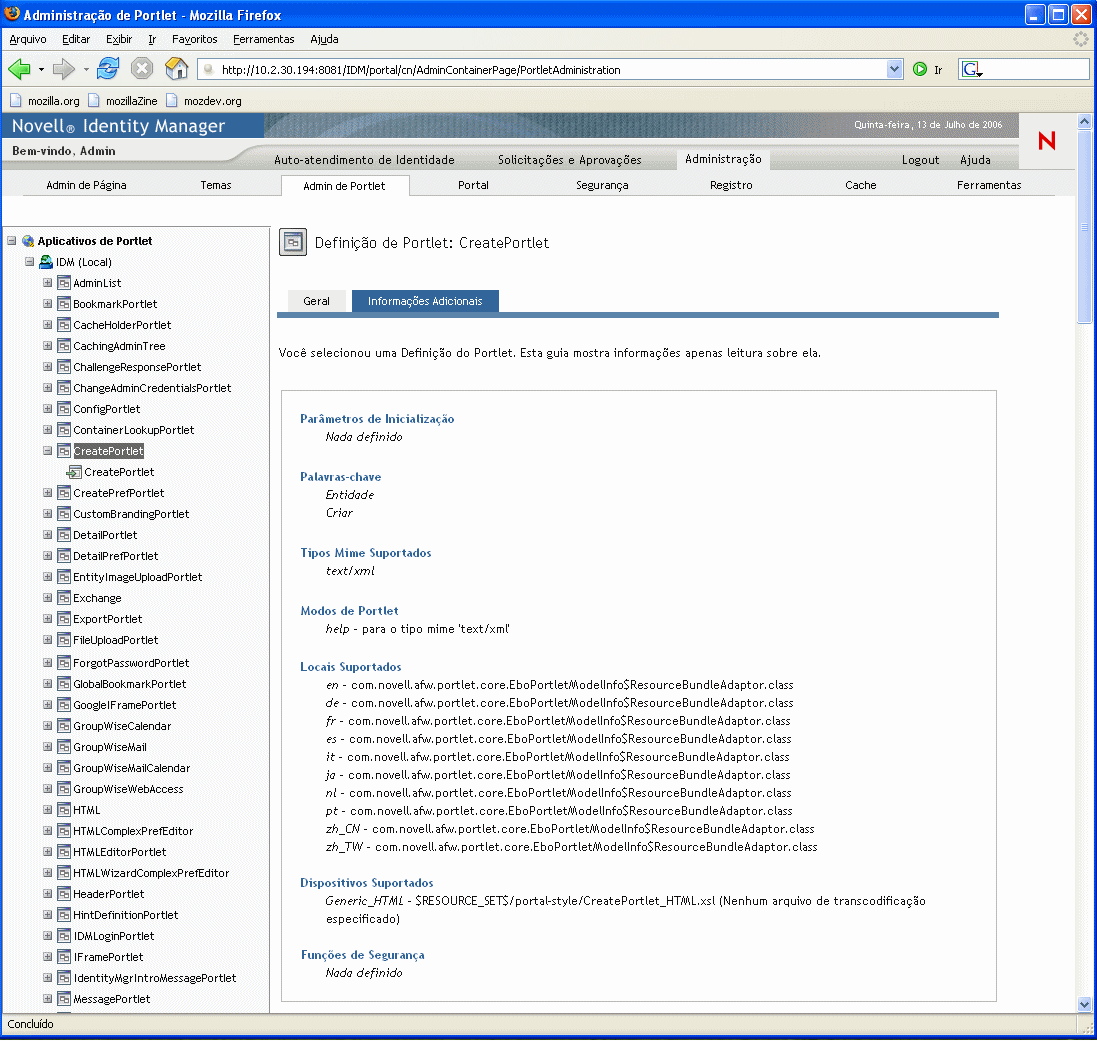This screenshot has height=1041, width=1097.
Task: Click the AdminList portlet icon in the tree
Action: point(64,283)
